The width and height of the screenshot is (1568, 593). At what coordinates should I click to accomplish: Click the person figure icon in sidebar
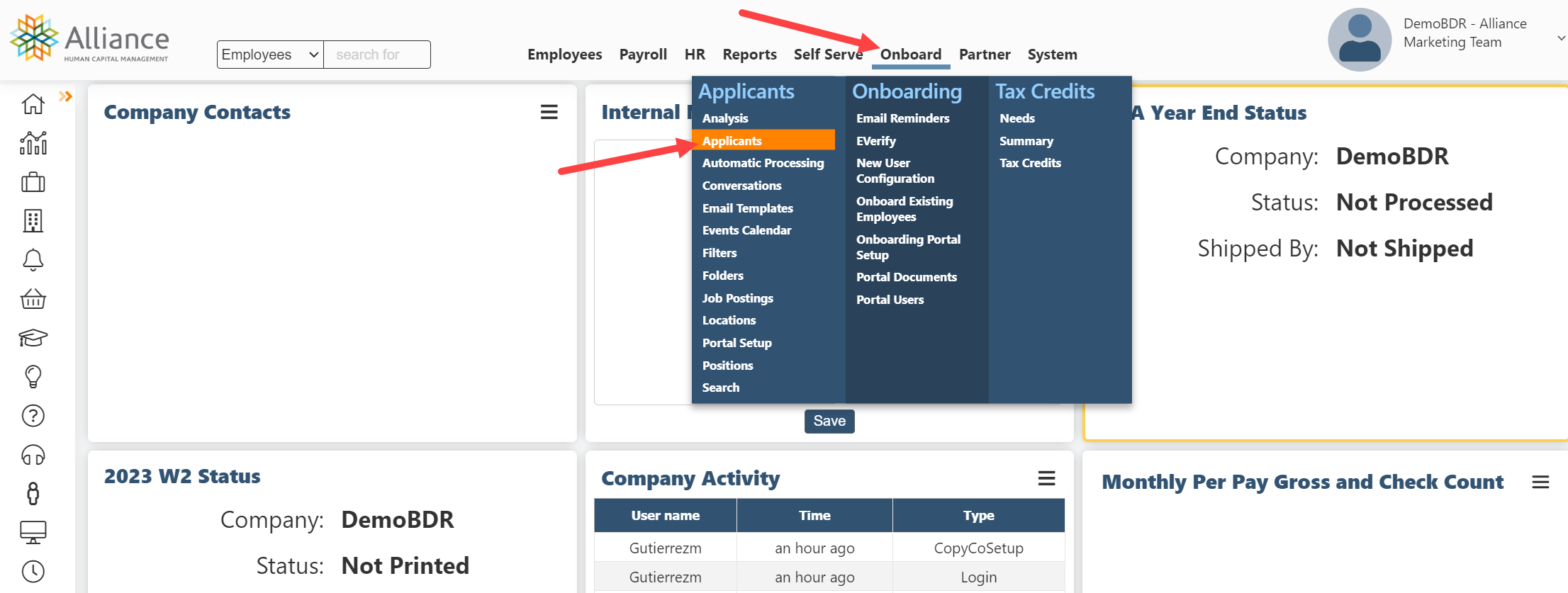tap(33, 494)
